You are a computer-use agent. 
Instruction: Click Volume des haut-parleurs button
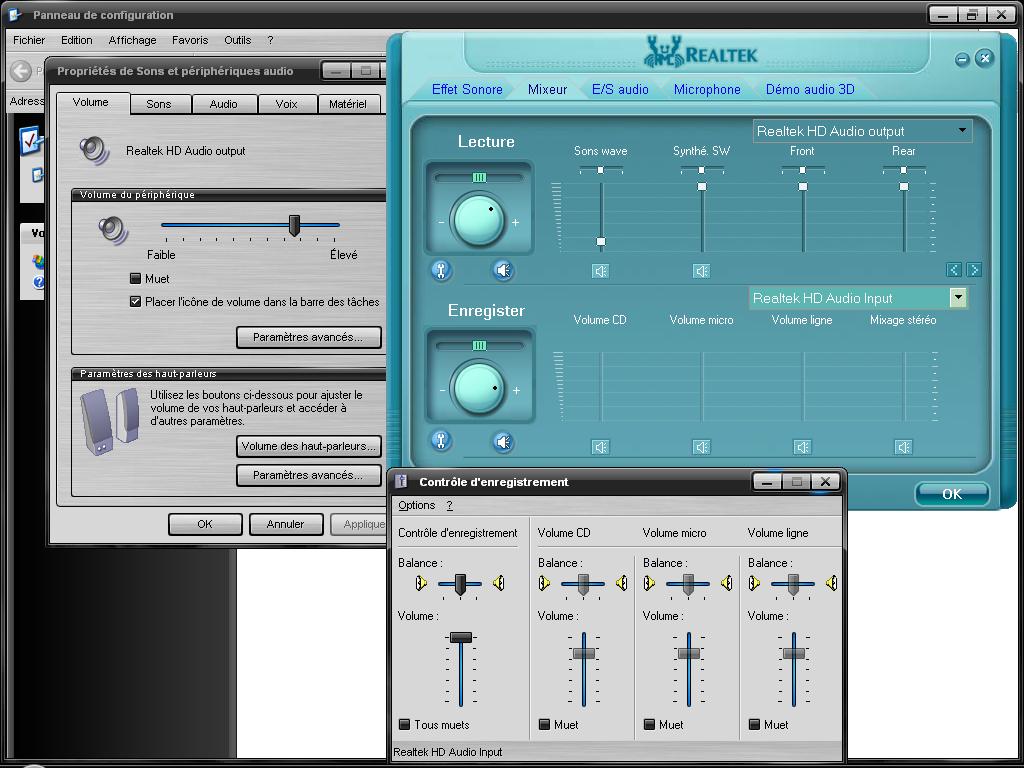(x=308, y=447)
